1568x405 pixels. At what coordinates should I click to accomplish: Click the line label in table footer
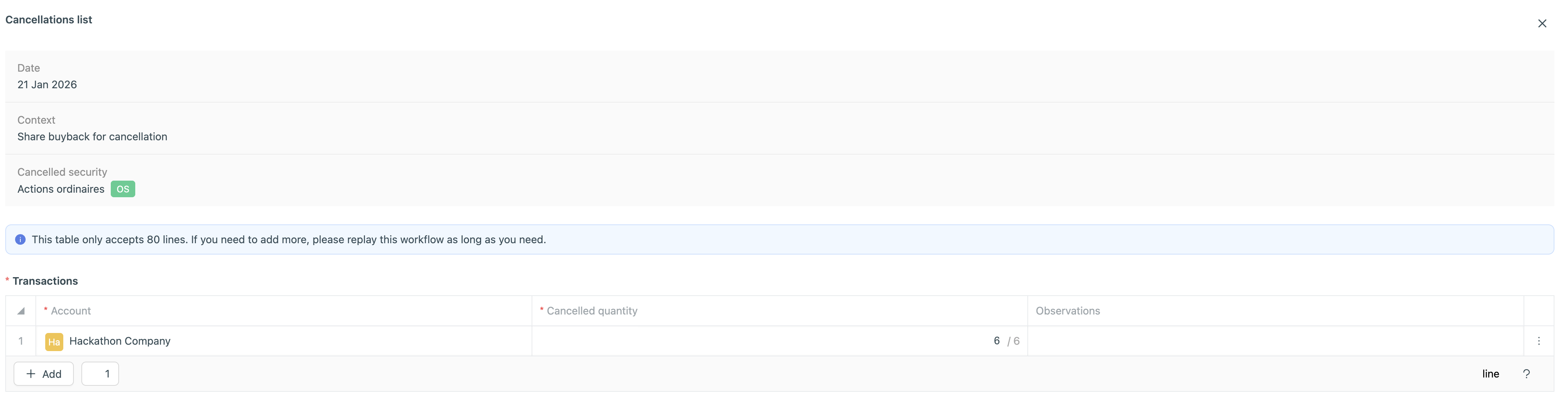(x=1490, y=374)
